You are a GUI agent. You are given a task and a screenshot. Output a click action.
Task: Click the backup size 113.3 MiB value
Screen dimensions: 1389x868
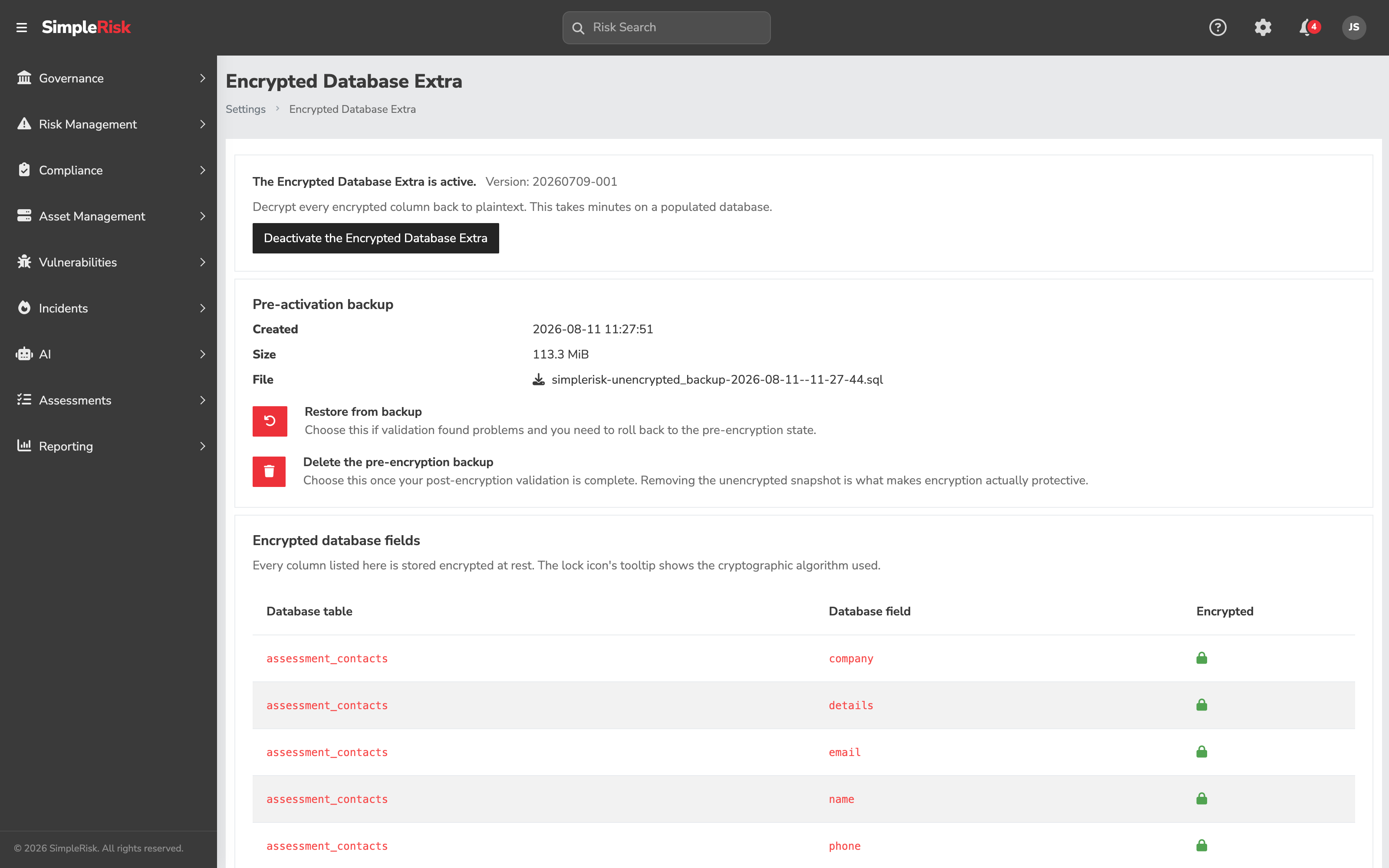(x=560, y=354)
